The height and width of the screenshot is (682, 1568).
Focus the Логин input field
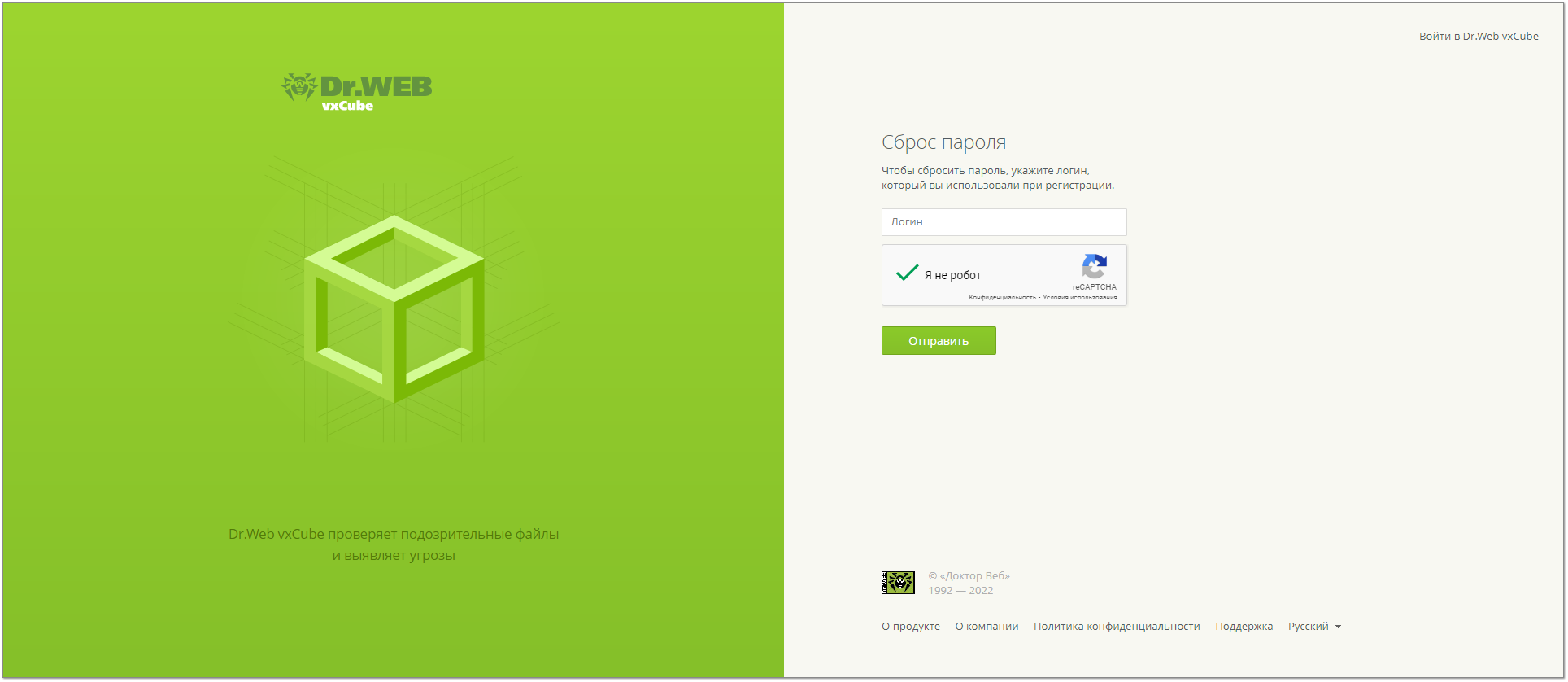pyautogui.click(x=1004, y=222)
